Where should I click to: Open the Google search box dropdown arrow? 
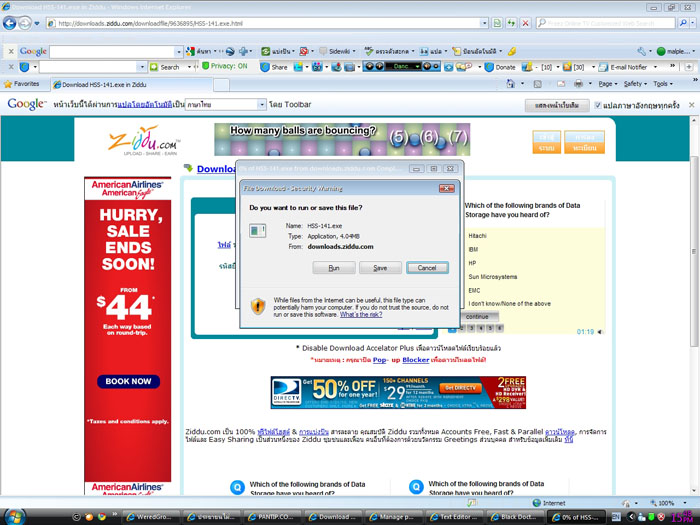click(179, 52)
